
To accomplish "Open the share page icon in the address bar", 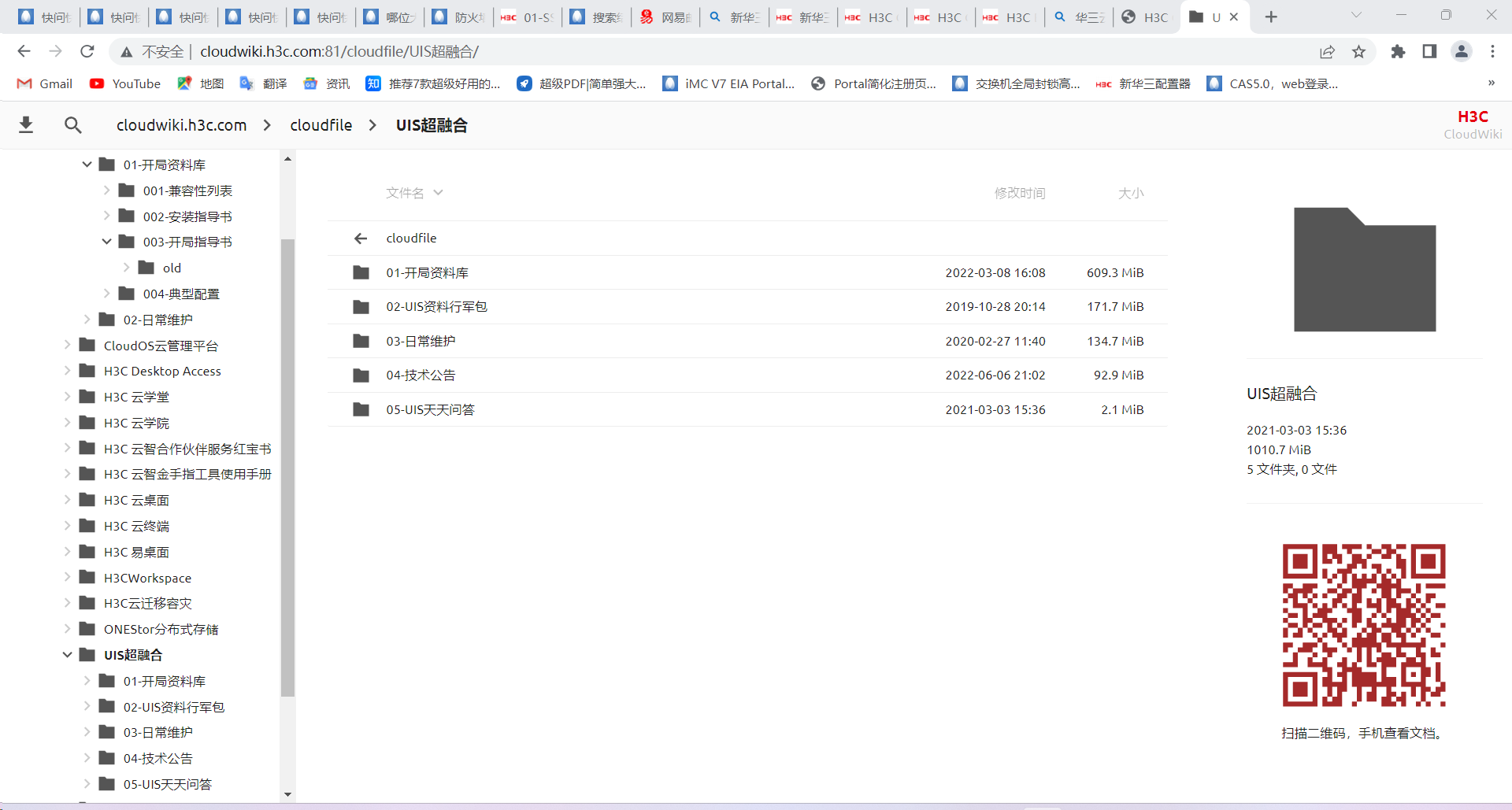I will [x=1327, y=51].
